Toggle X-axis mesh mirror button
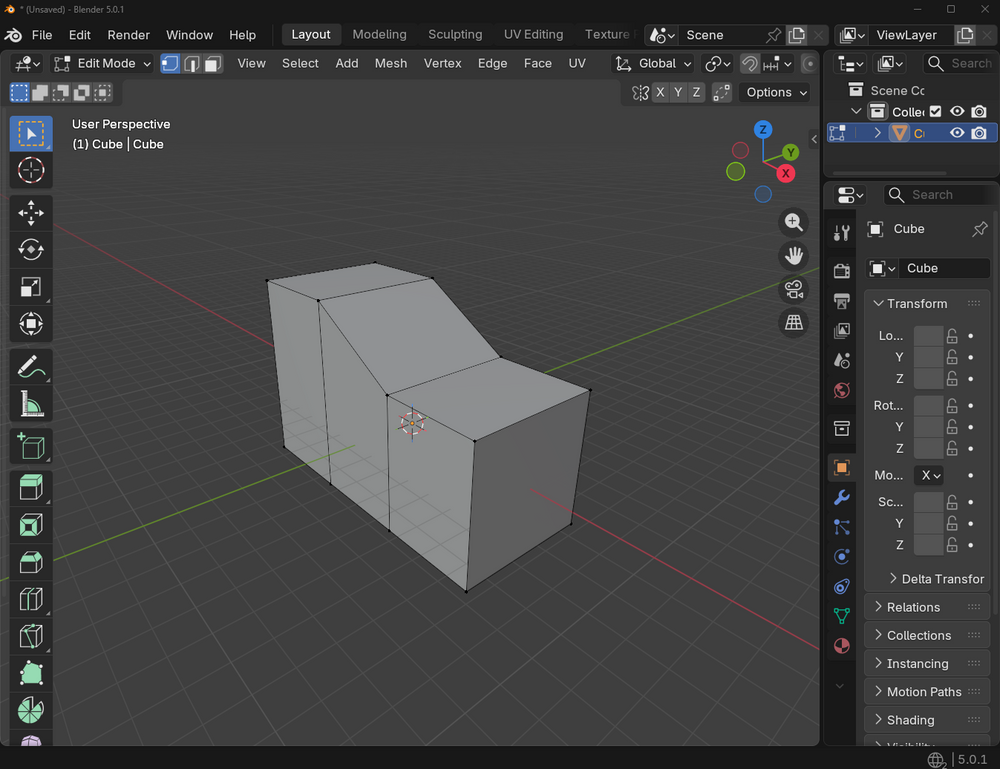 (660, 92)
